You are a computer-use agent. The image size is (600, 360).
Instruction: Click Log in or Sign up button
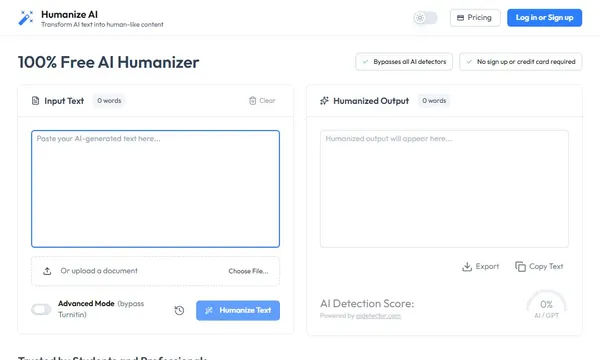click(x=544, y=18)
